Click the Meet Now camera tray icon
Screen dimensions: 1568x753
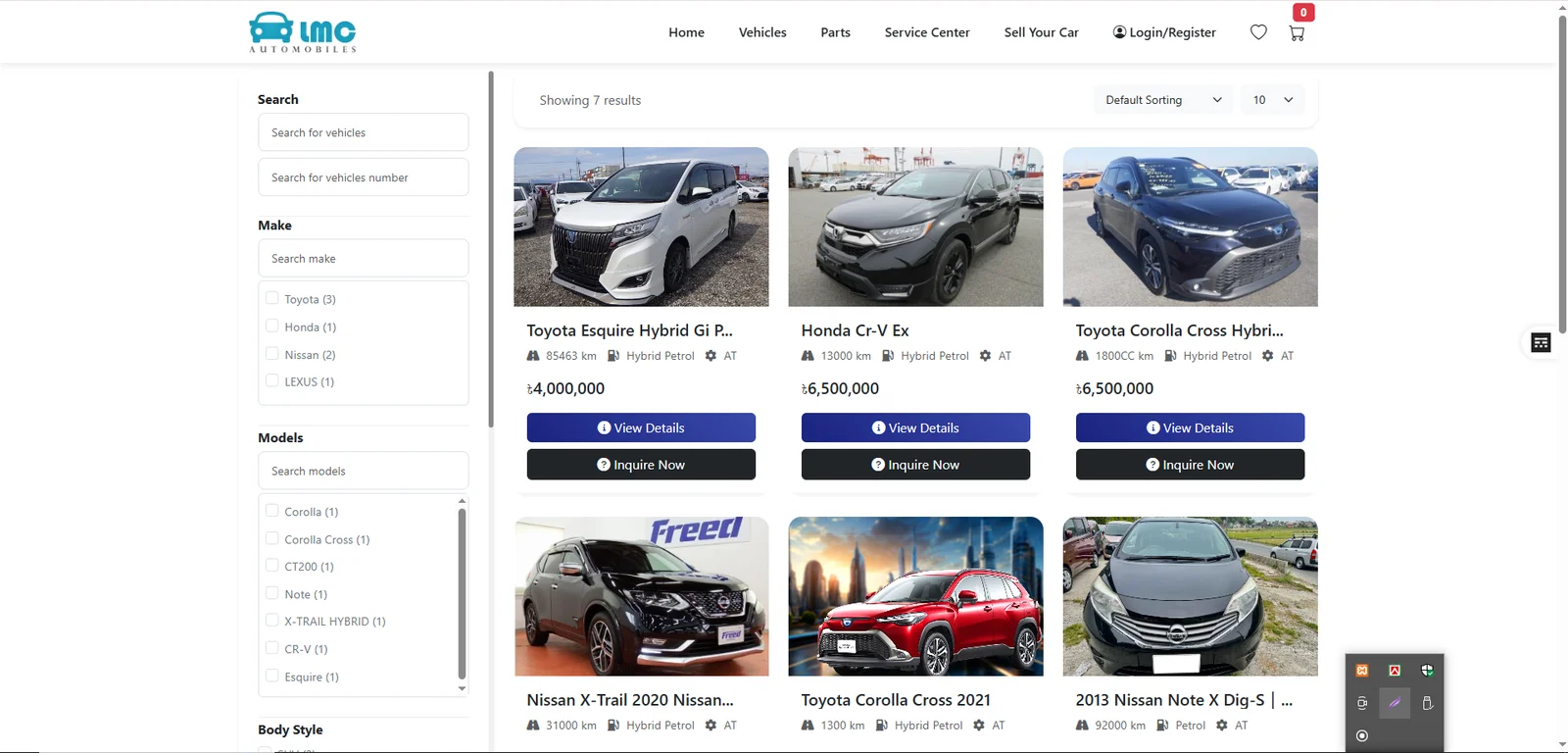(x=1362, y=703)
